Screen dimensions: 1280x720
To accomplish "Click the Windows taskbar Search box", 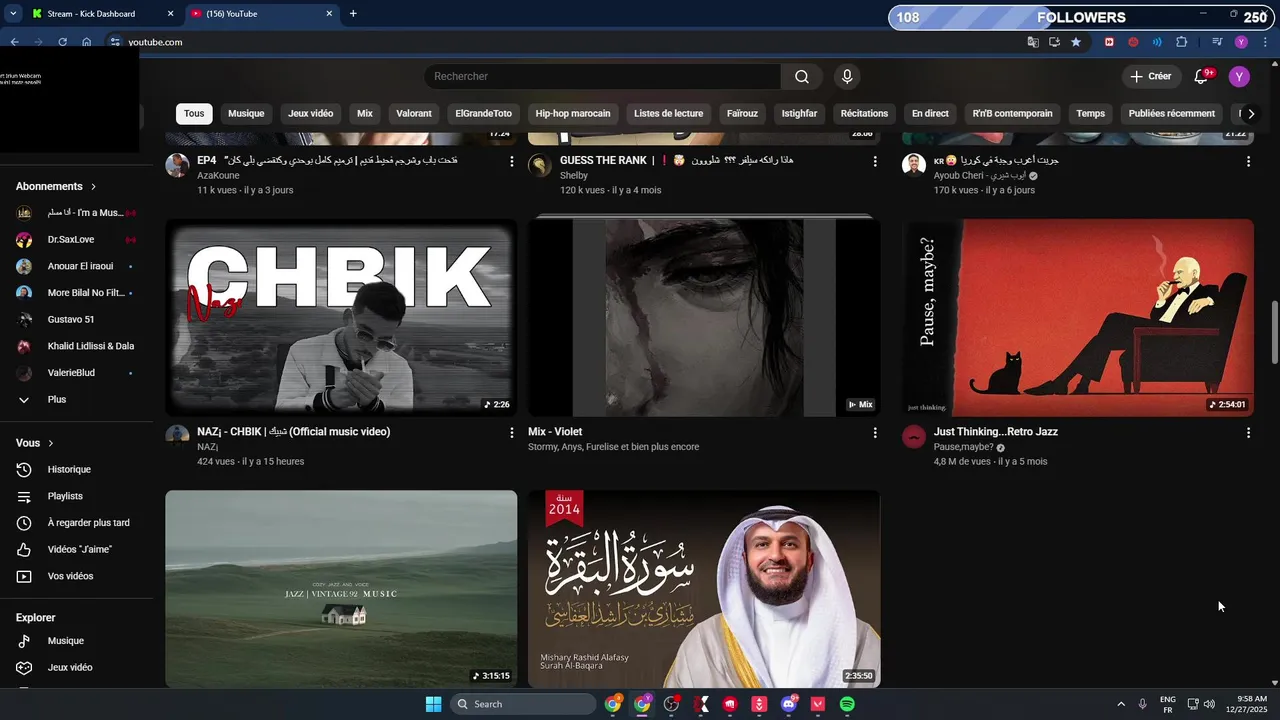I will [522, 704].
